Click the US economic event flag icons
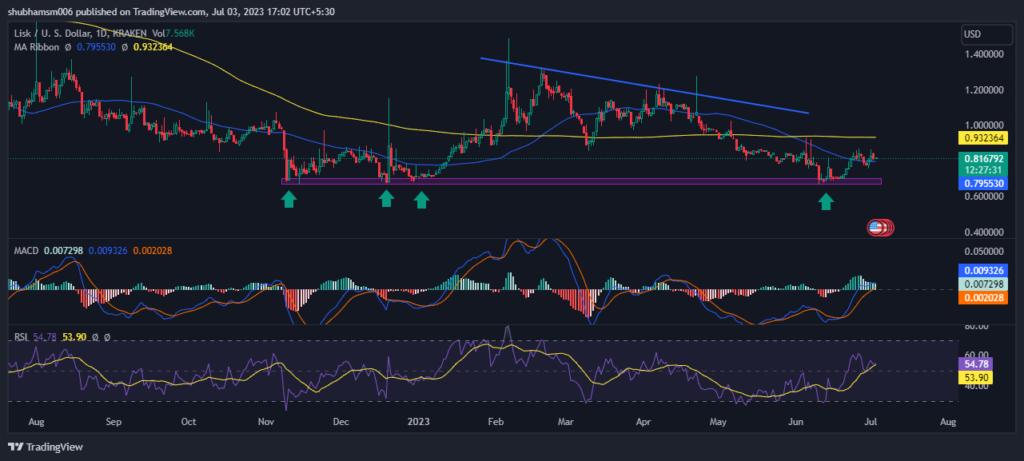The width and height of the screenshot is (1024, 461). 880,227
